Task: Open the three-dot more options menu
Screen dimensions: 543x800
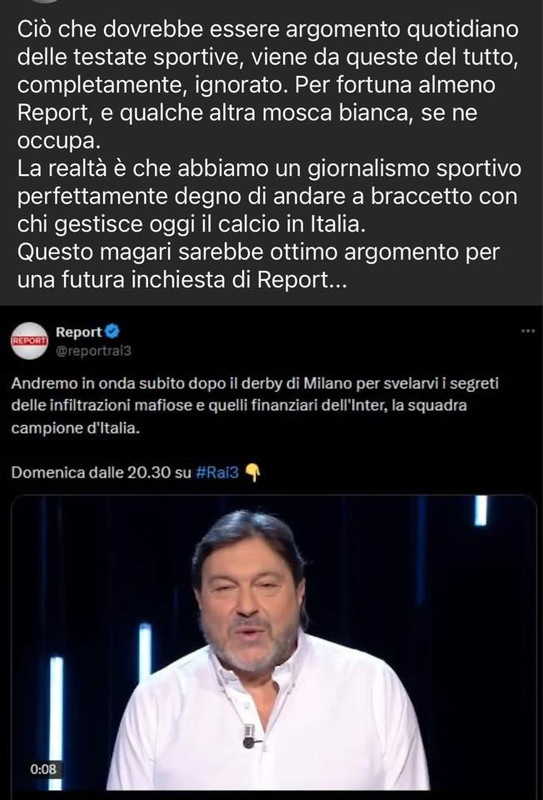Action: point(527,331)
